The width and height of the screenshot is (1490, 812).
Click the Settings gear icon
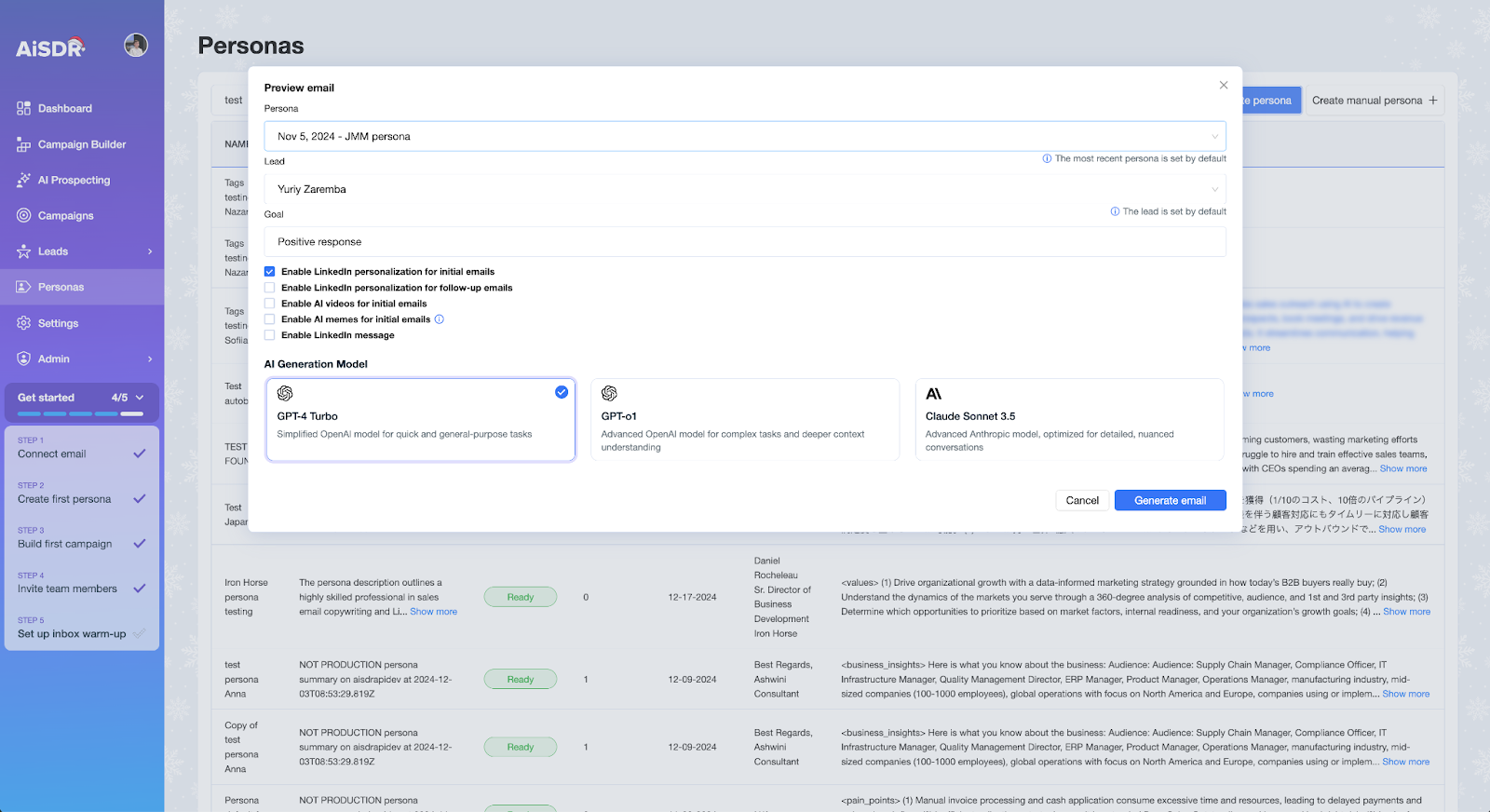click(23, 323)
